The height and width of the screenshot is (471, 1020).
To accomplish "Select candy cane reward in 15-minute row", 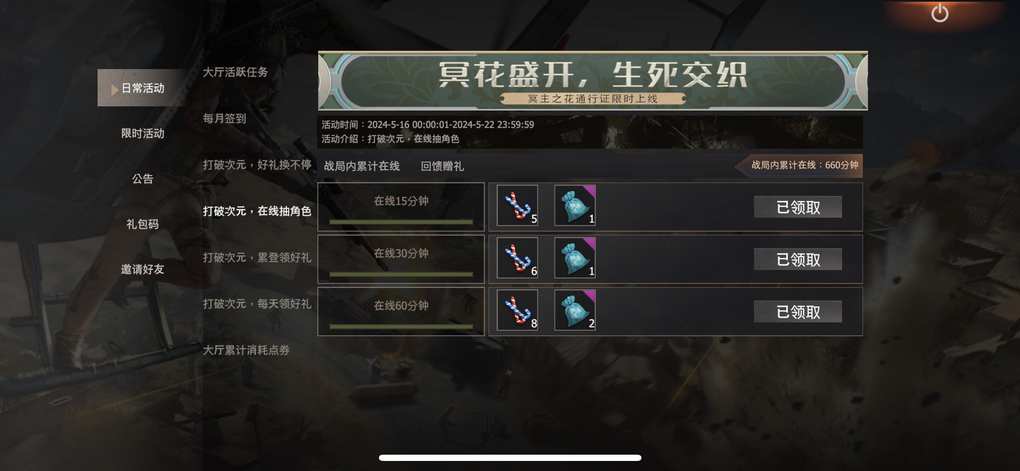I will tap(517, 206).
